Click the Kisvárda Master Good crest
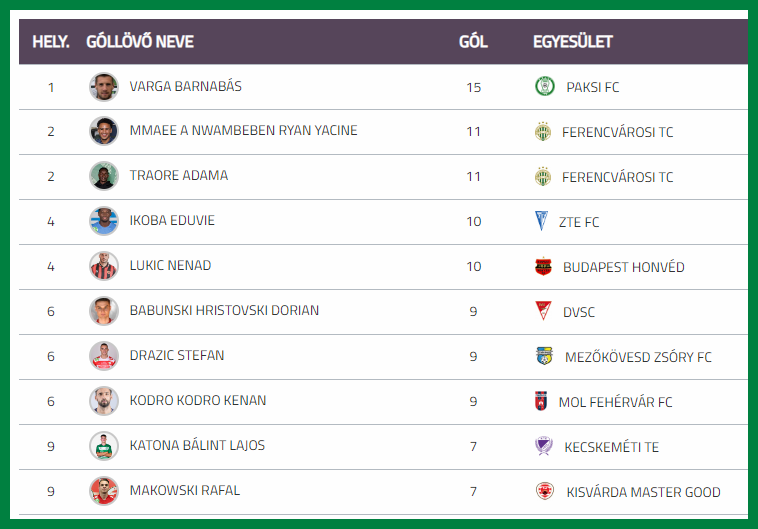Image resolution: width=758 pixels, height=529 pixels. tap(545, 491)
